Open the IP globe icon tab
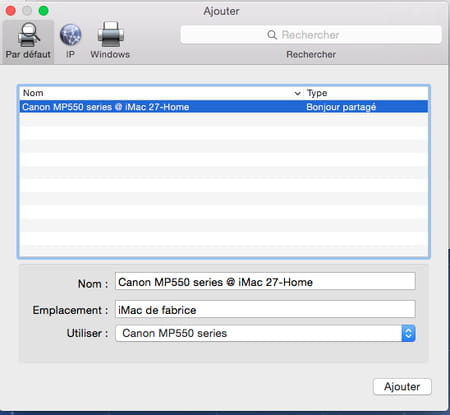The width and height of the screenshot is (450, 415). (70, 35)
